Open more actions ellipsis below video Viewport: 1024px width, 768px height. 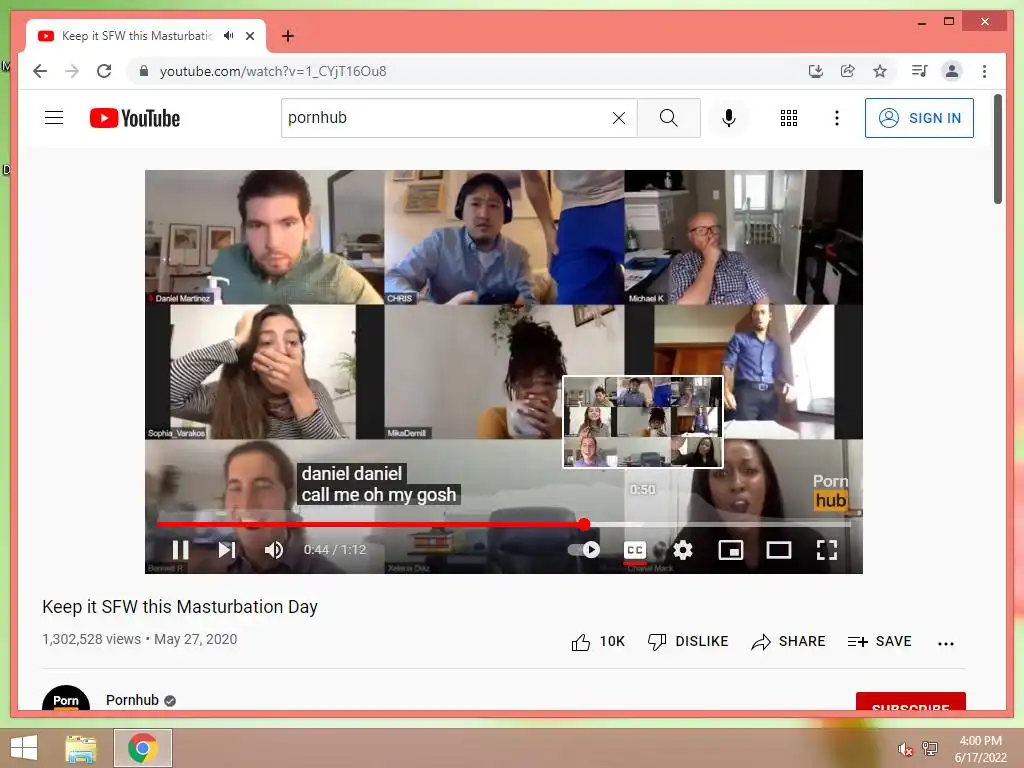[946, 643]
